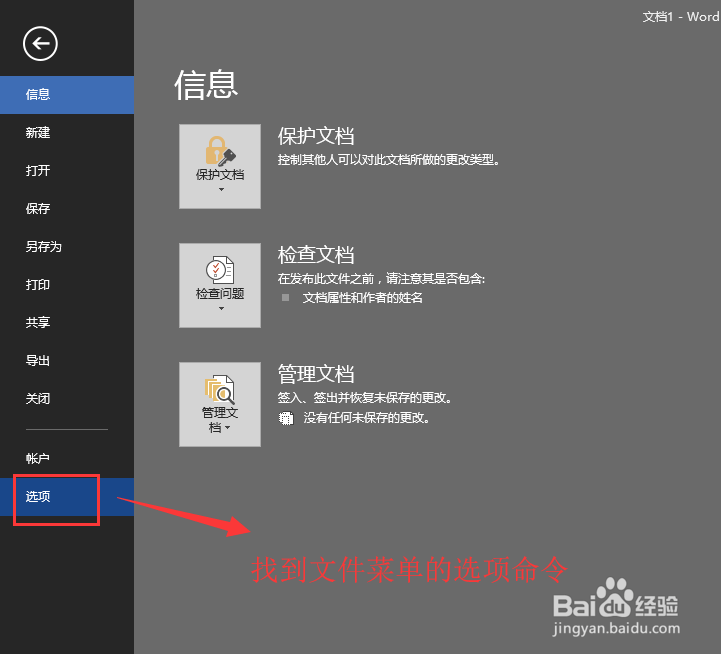Click the 保护文档 heading text
Viewport: 721px width, 654px height.
[x=316, y=136]
